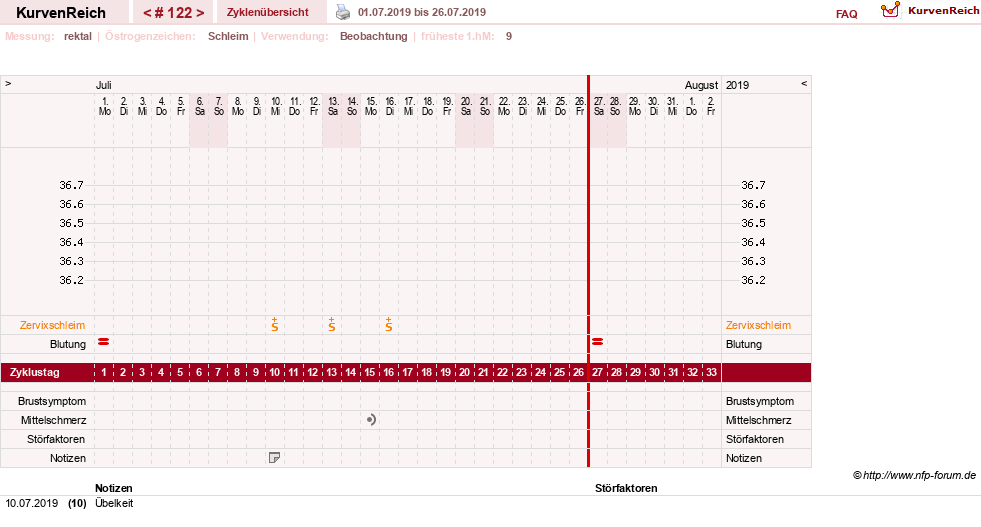Click the 2019 year label
The width and height of the screenshot is (981, 527).
pos(737,85)
